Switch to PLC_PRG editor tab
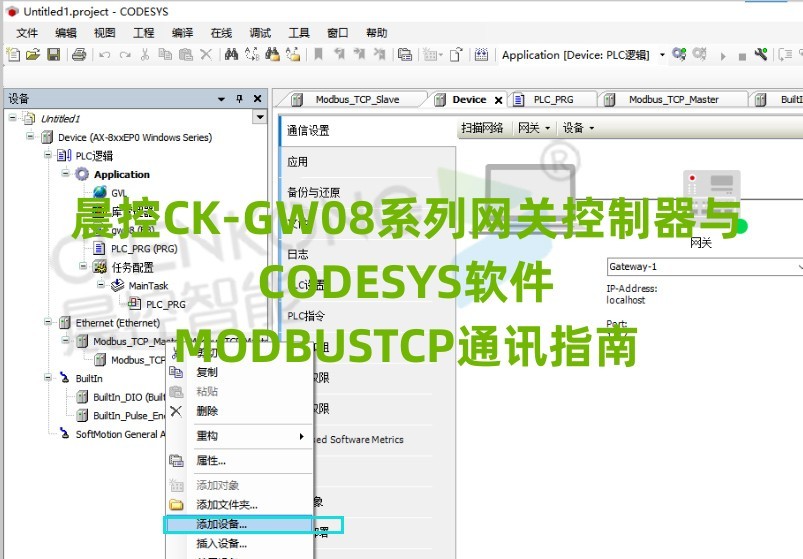This screenshot has height=559, width=803. click(x=553, y=99)
